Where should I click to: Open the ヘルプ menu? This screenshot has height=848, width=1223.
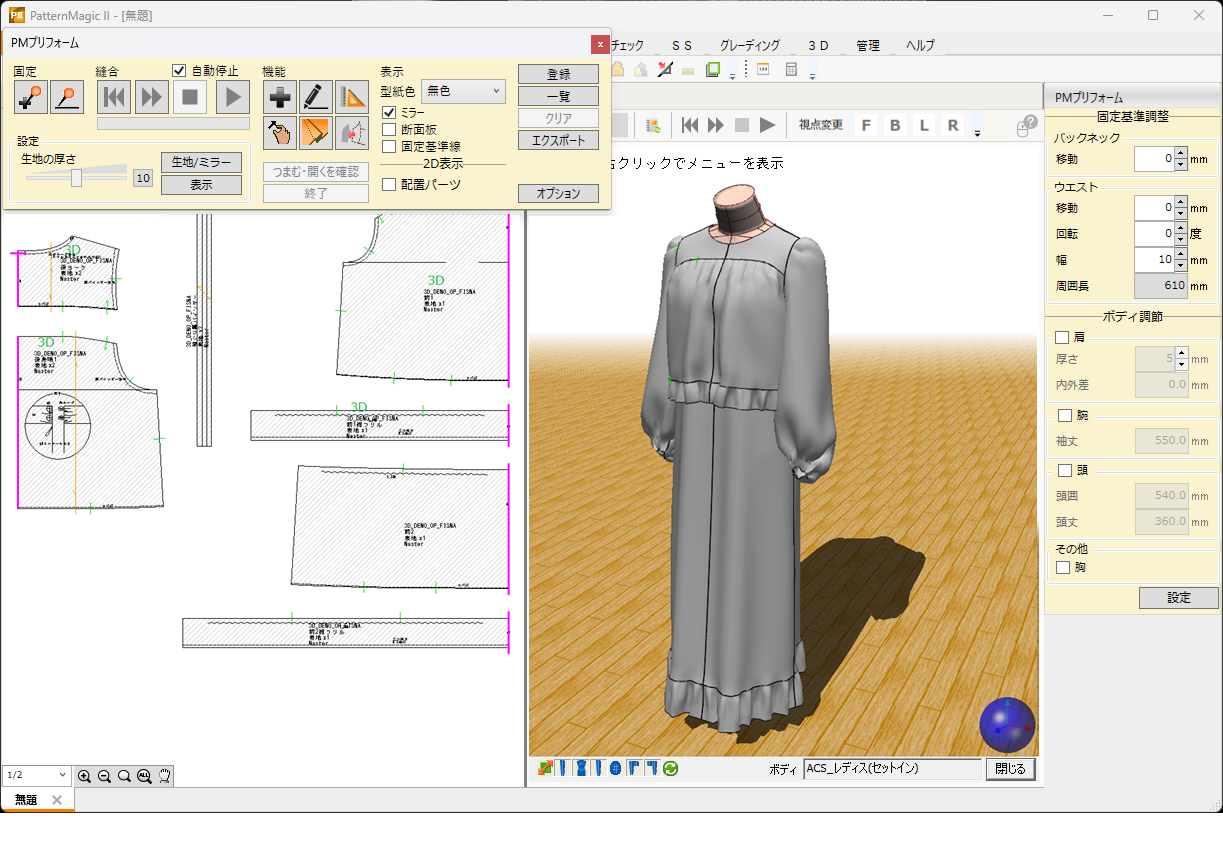[x=920, y=45]
